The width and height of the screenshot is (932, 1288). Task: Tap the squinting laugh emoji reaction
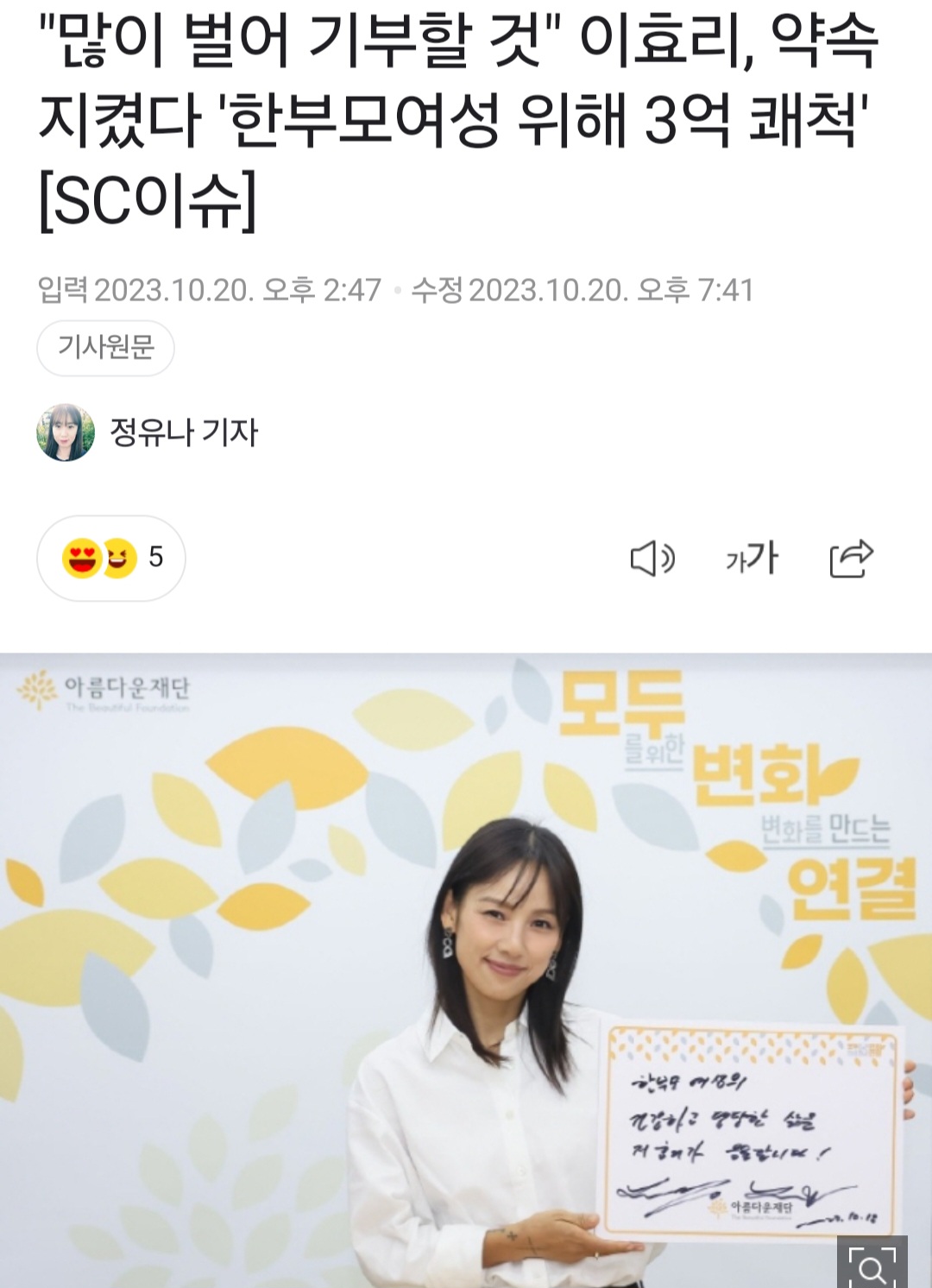[x=119, y=559]
